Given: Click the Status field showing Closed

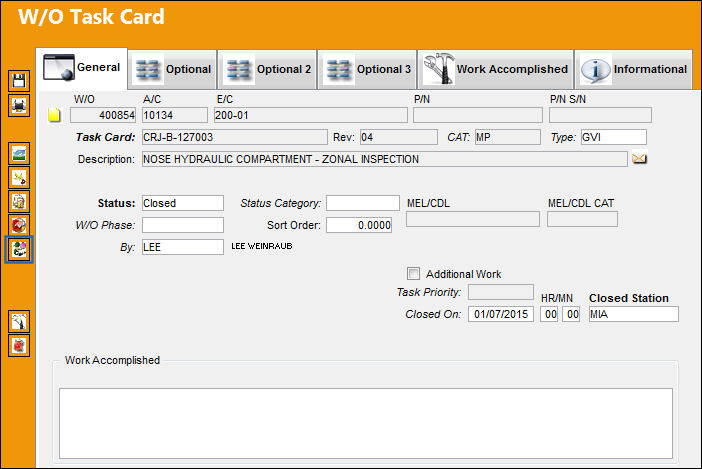Looking at the screenshot, I should 183,203.
